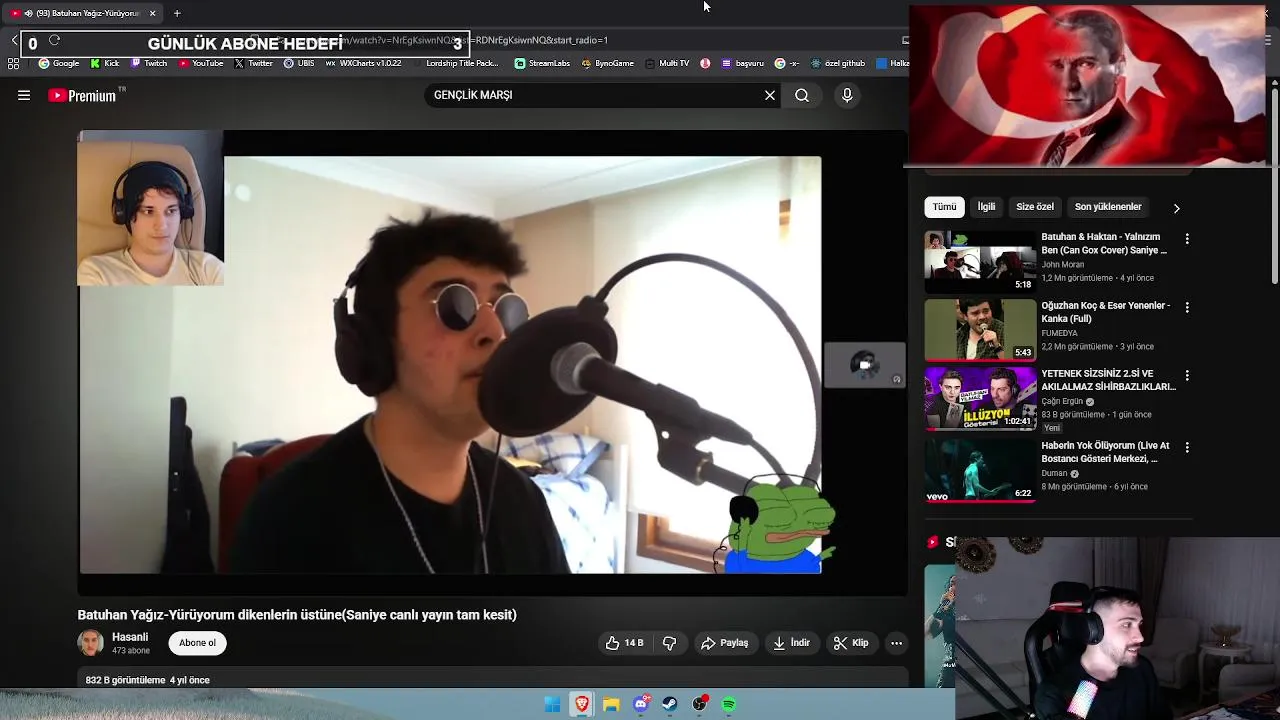The image size is (1280, 720).
Task: Open a new browser tab
Action: click(x=177, y=13)
